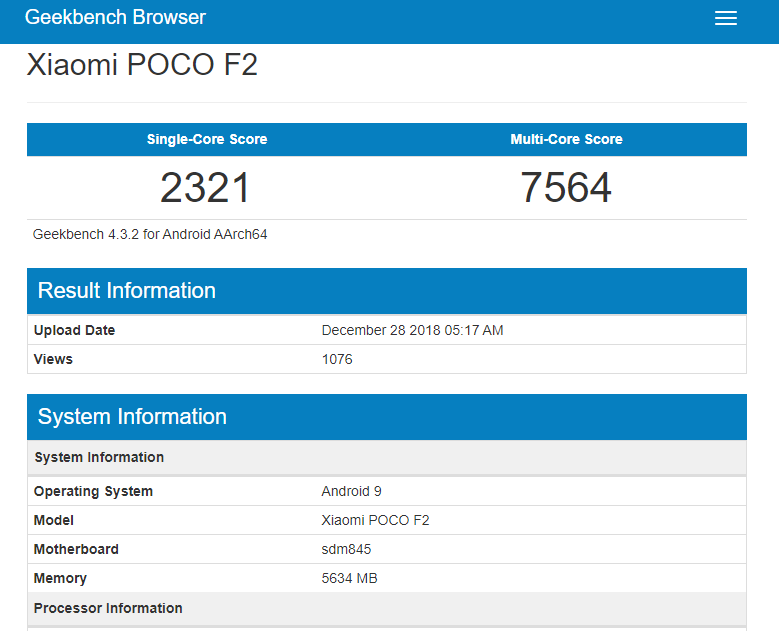Click the Model row label
The height and width of the screenshot is (631, 779).
tap(54, 520)
